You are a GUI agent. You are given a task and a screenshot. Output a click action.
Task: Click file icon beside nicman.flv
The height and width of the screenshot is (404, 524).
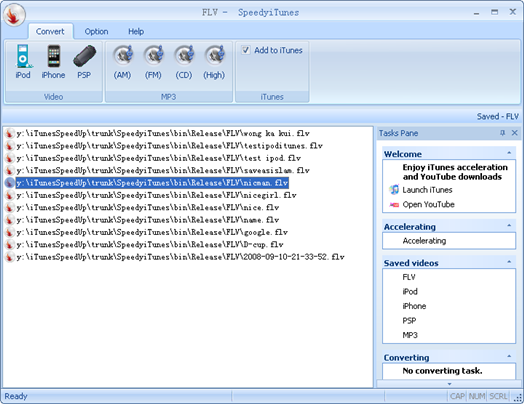point(9,183)
